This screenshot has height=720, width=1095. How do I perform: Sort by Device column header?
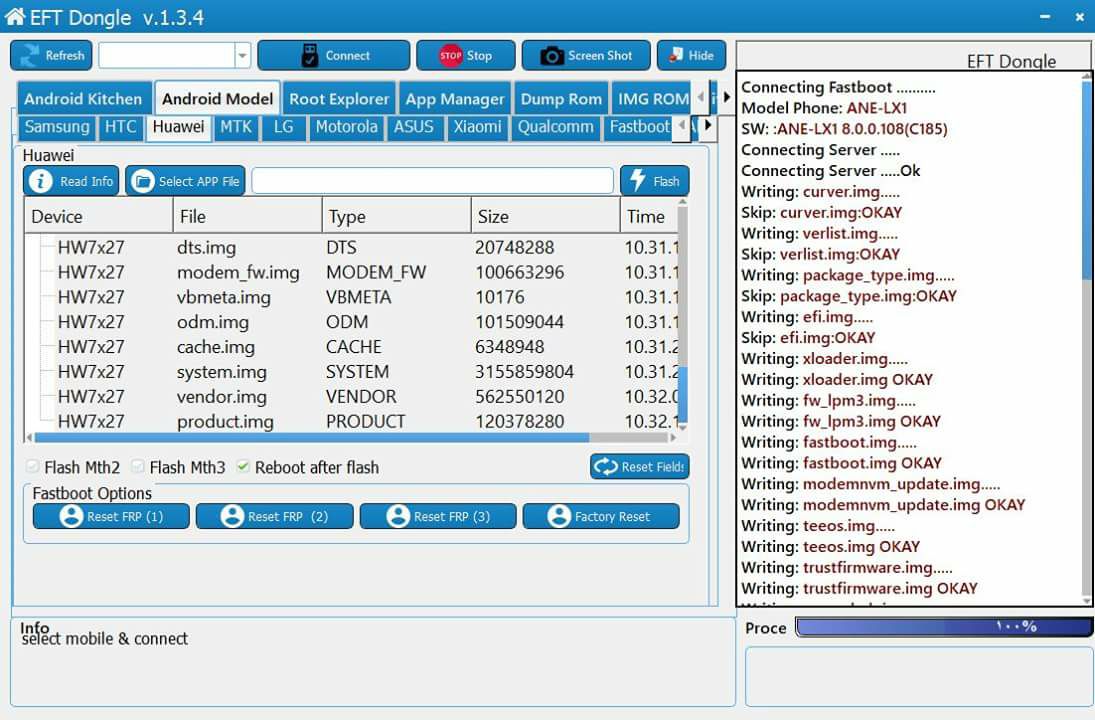(x=98, y=216)
